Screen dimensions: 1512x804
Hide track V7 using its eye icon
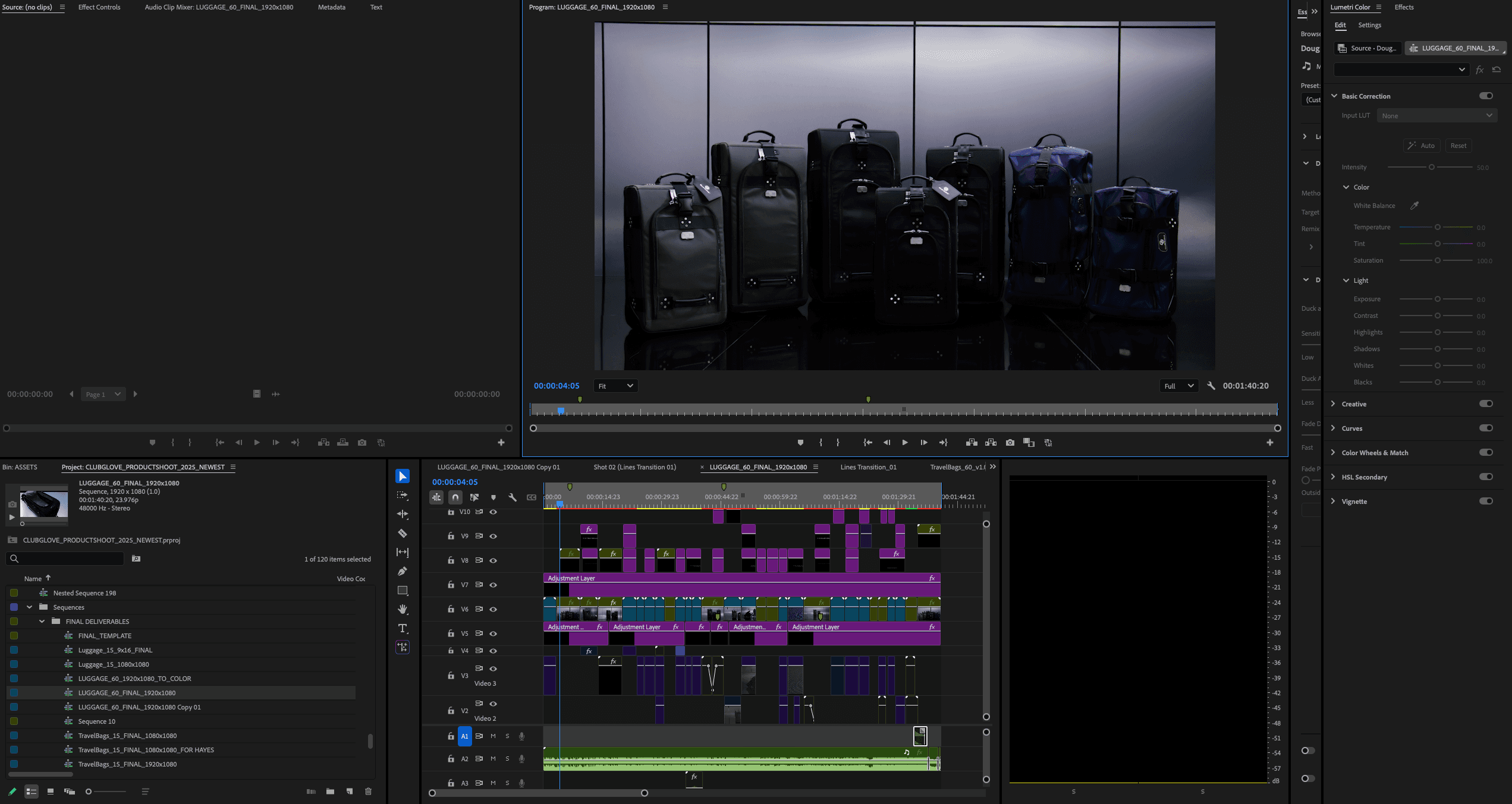point(493,585)
